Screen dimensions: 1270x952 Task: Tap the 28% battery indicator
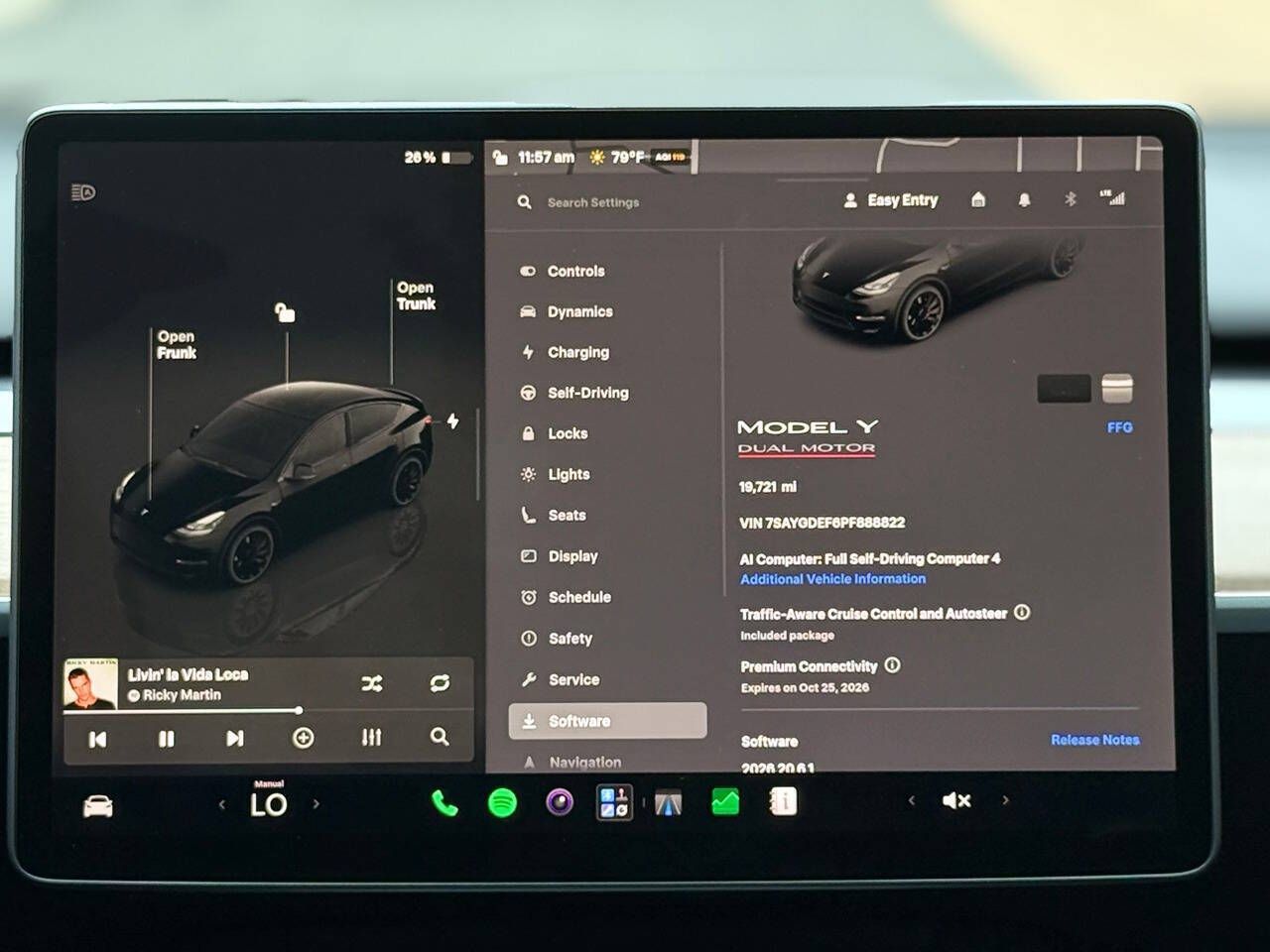pyautogui.click(x=437, y=157)
